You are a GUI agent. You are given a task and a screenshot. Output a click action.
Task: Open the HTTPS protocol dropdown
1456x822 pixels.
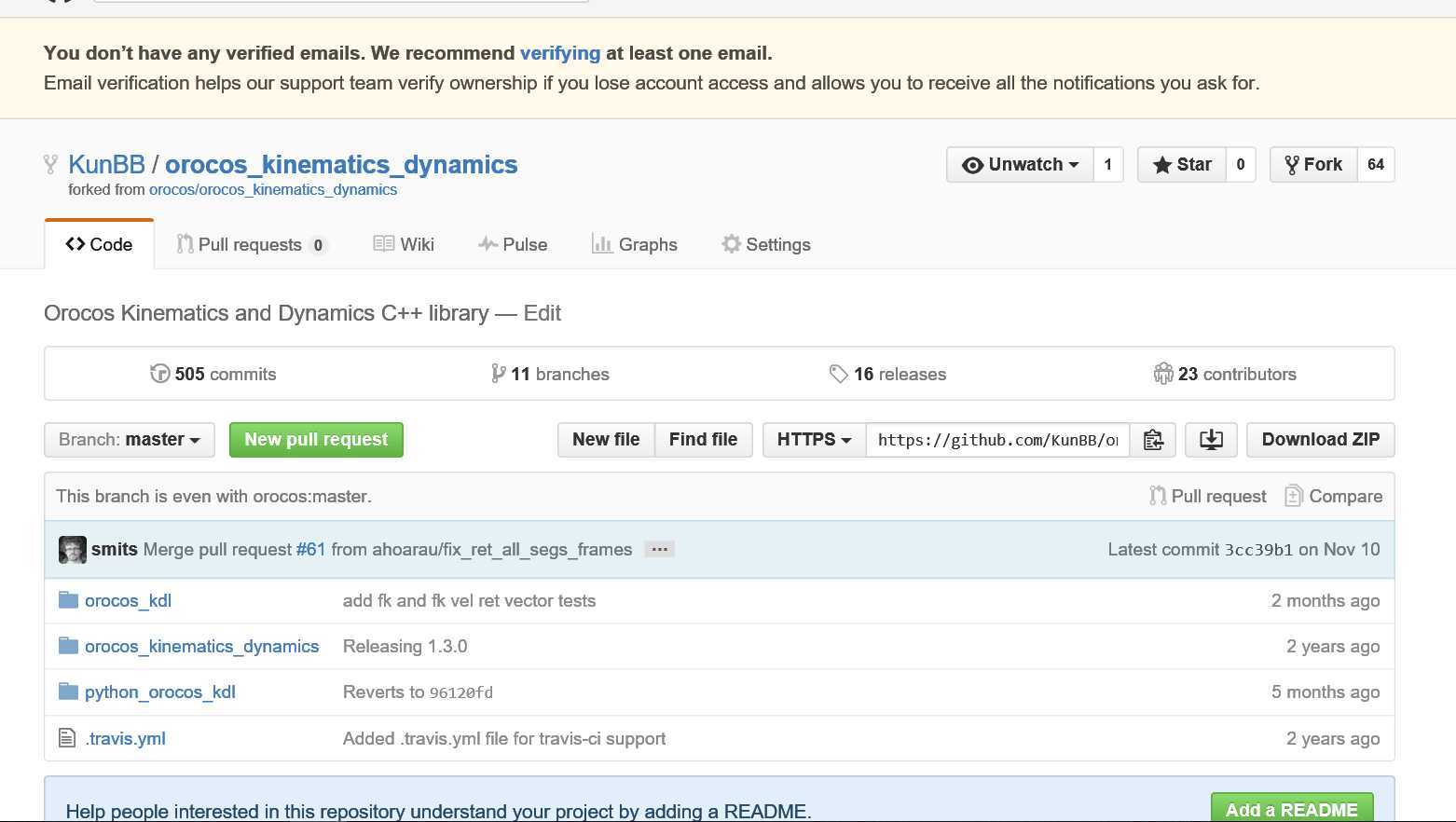click(814, 440)
